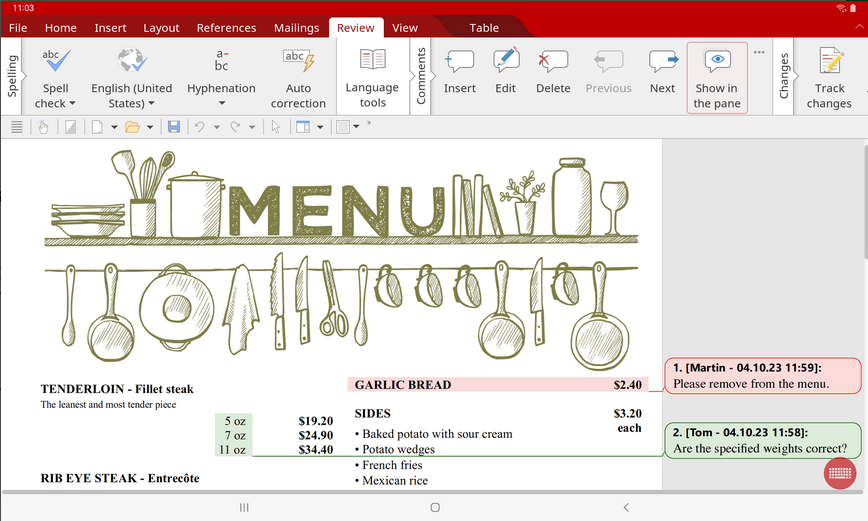Switch to the View tab

pyautogui.click(x=405, y=28)
